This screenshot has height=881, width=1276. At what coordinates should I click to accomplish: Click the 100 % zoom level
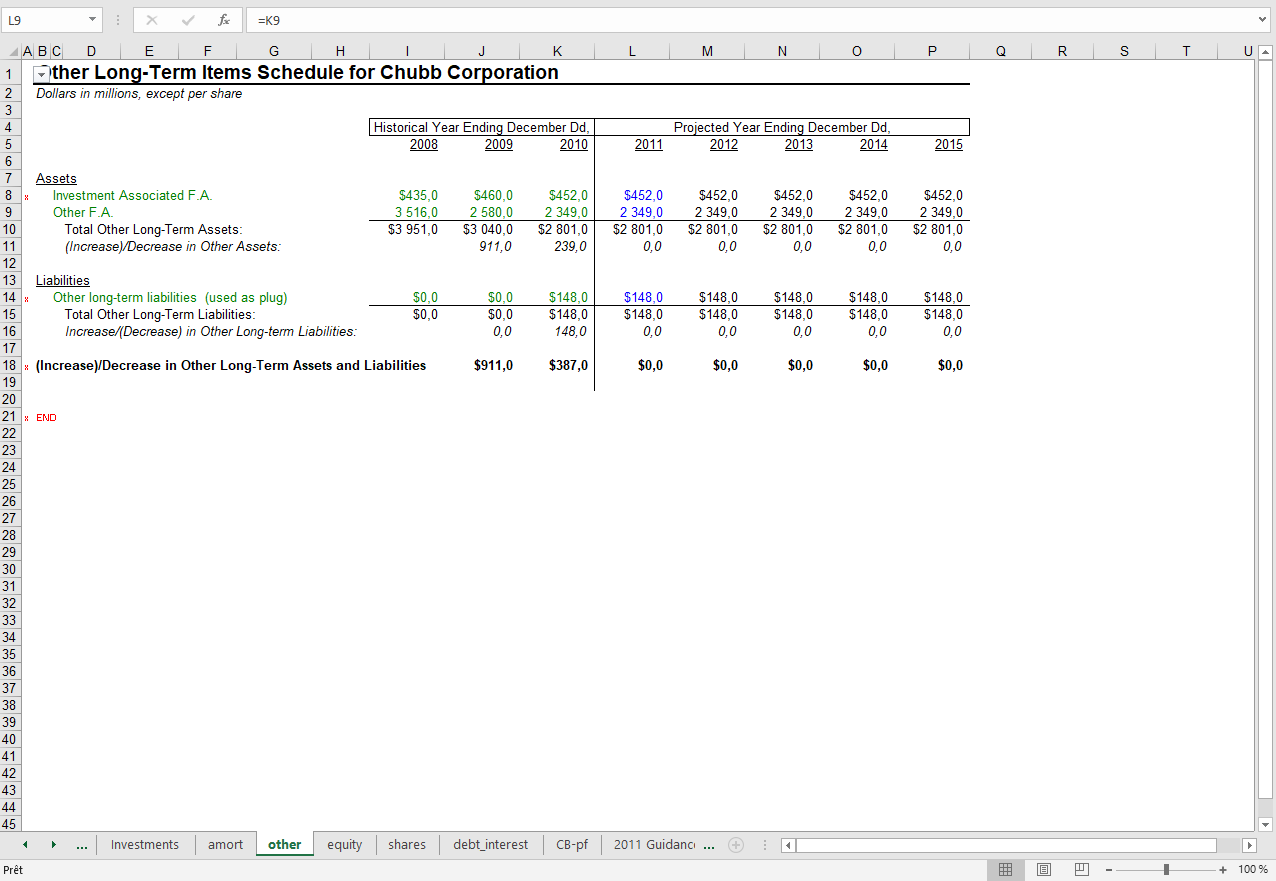pyautogui.click(x=1253, y=870)
